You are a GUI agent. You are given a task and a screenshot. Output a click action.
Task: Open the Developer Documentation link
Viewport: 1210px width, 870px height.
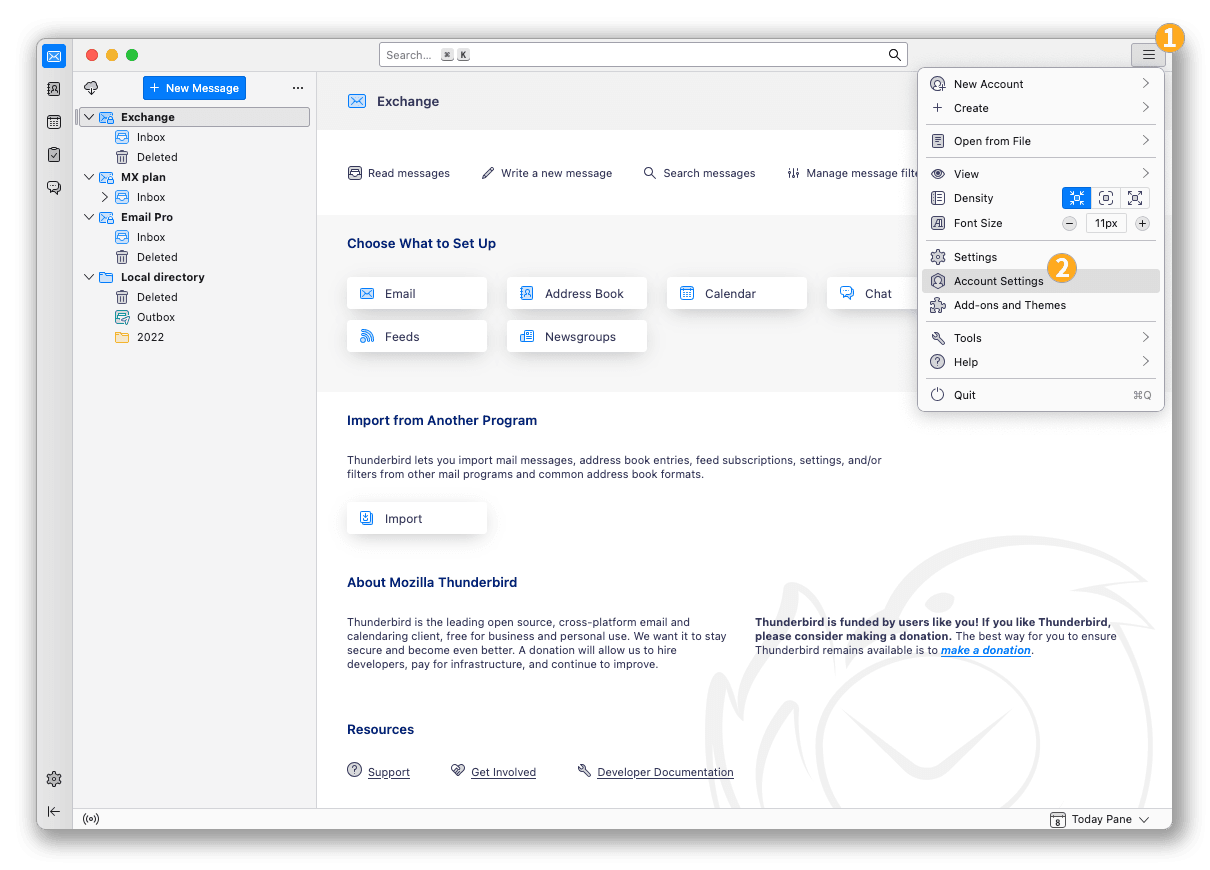coord(665,772)
